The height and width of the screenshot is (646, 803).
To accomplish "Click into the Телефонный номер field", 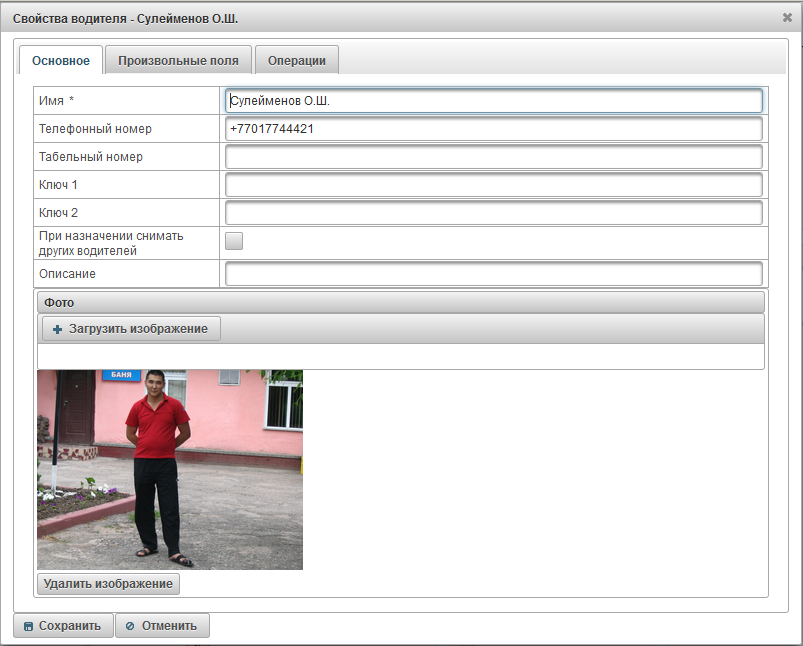I will click(494, 129).
